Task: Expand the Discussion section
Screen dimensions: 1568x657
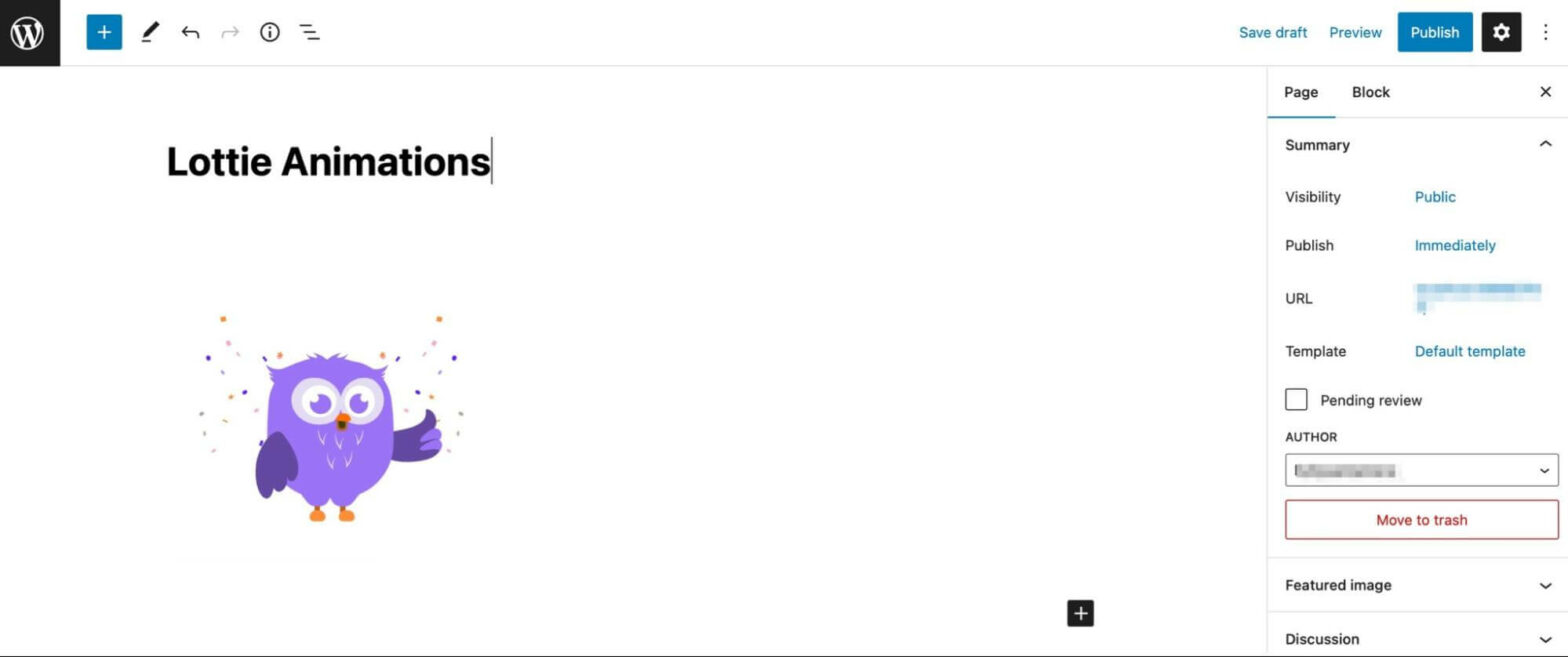Action: point(1546,638)
